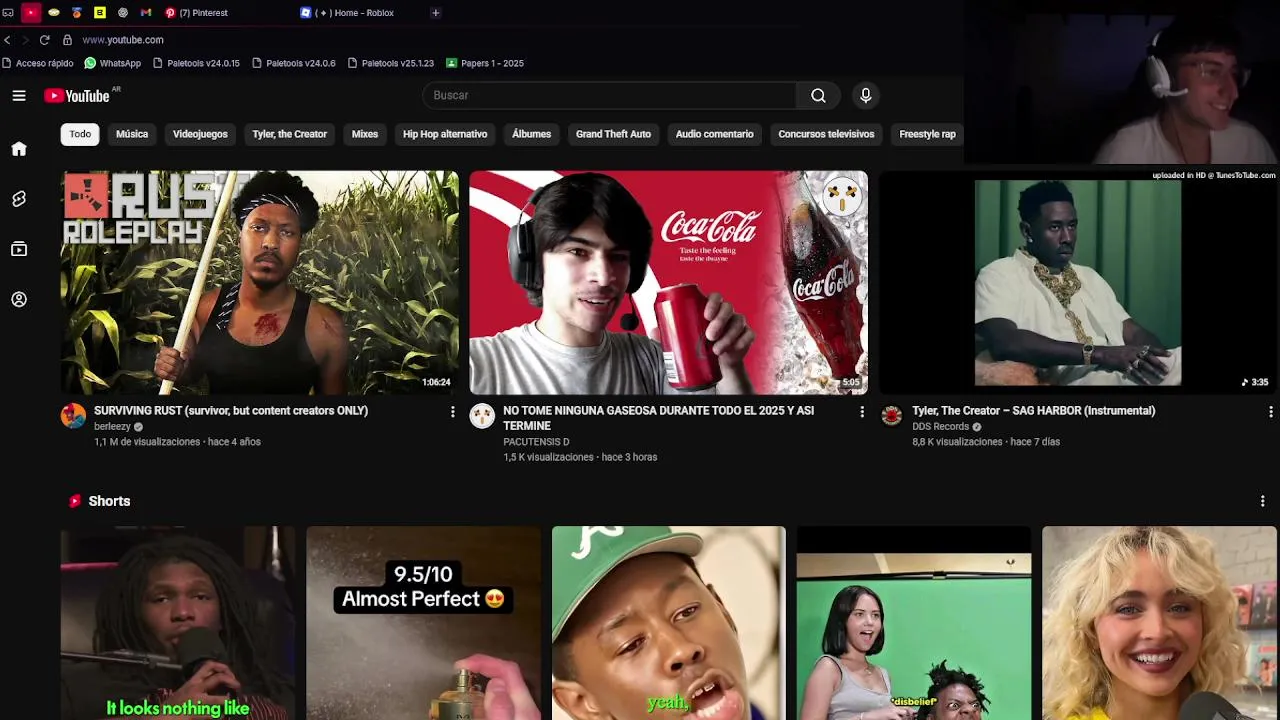
Task: Switch to the Pinterest tab
Action: [197, 13]
